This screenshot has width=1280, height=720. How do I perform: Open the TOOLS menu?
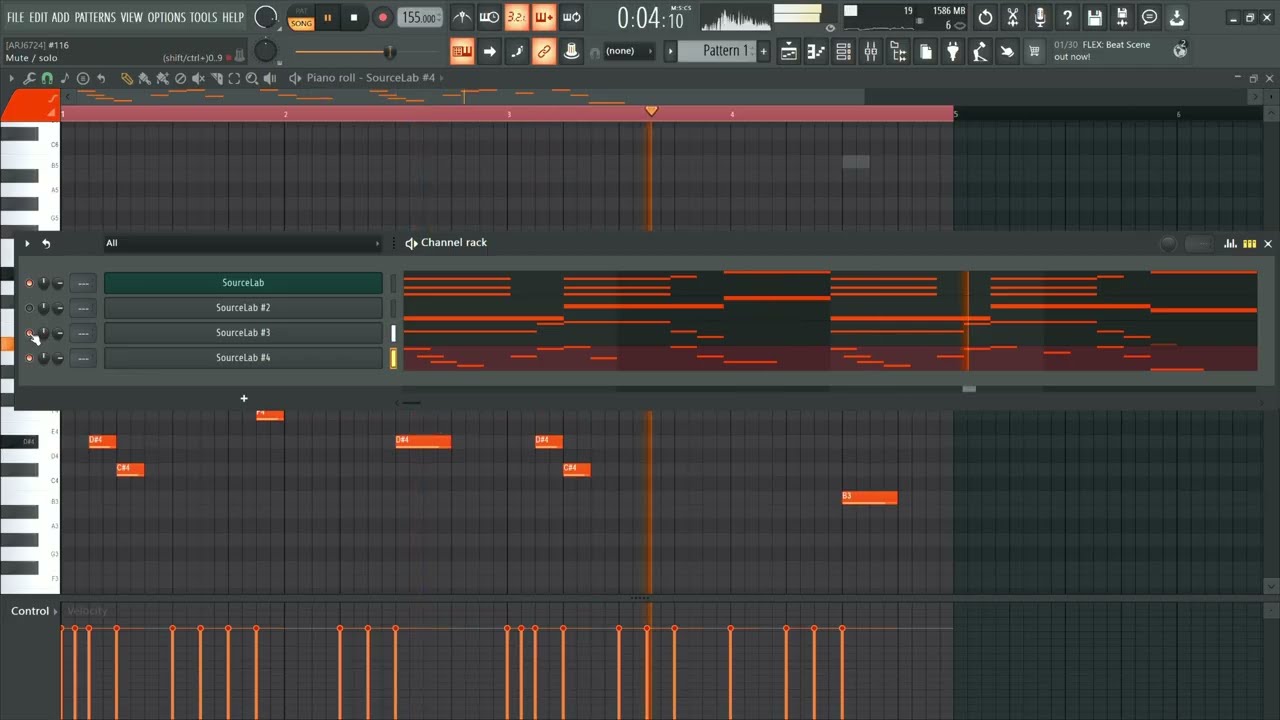pos(203,17)
